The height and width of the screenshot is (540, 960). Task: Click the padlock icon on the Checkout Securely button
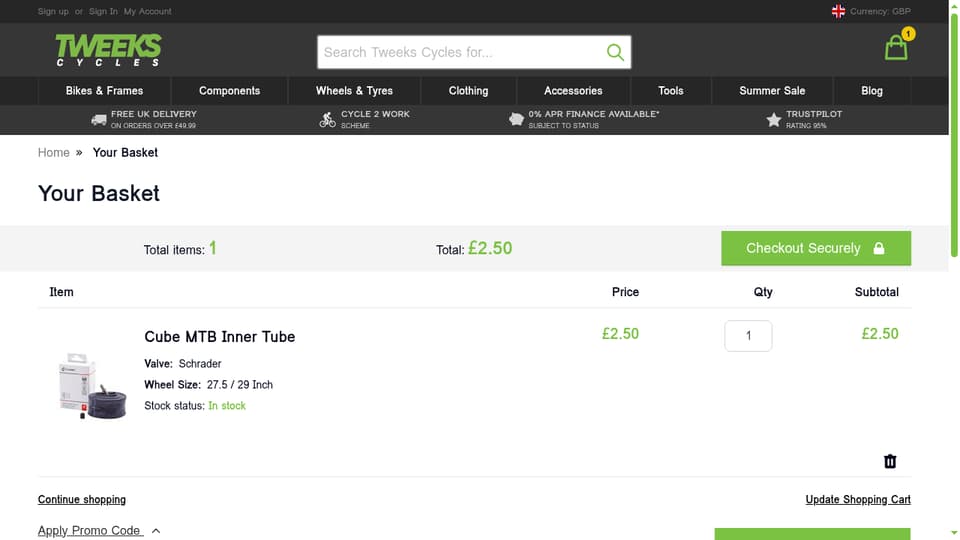[x=879, y=248]
